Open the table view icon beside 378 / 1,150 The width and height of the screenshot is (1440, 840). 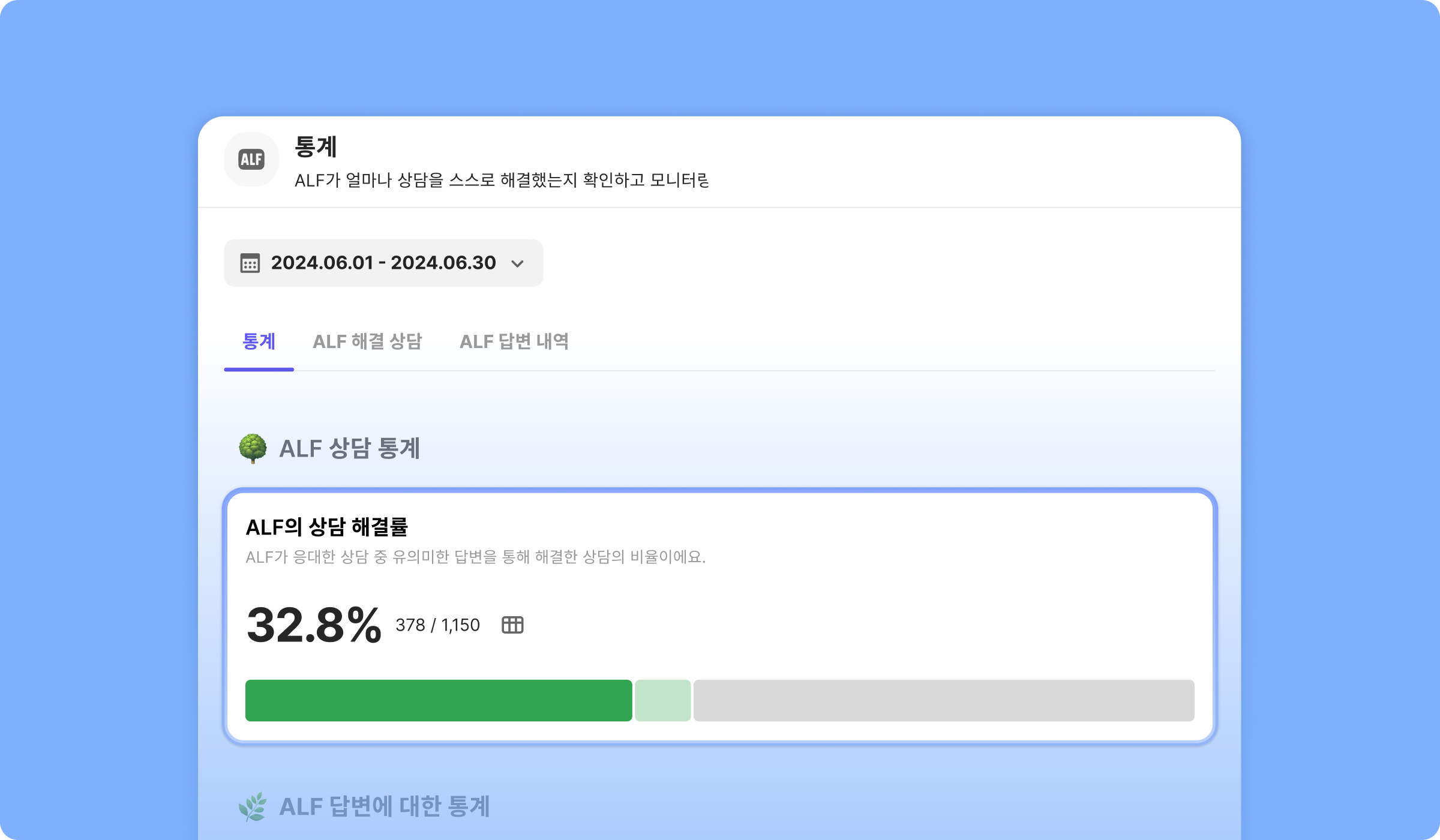[512, 625]
